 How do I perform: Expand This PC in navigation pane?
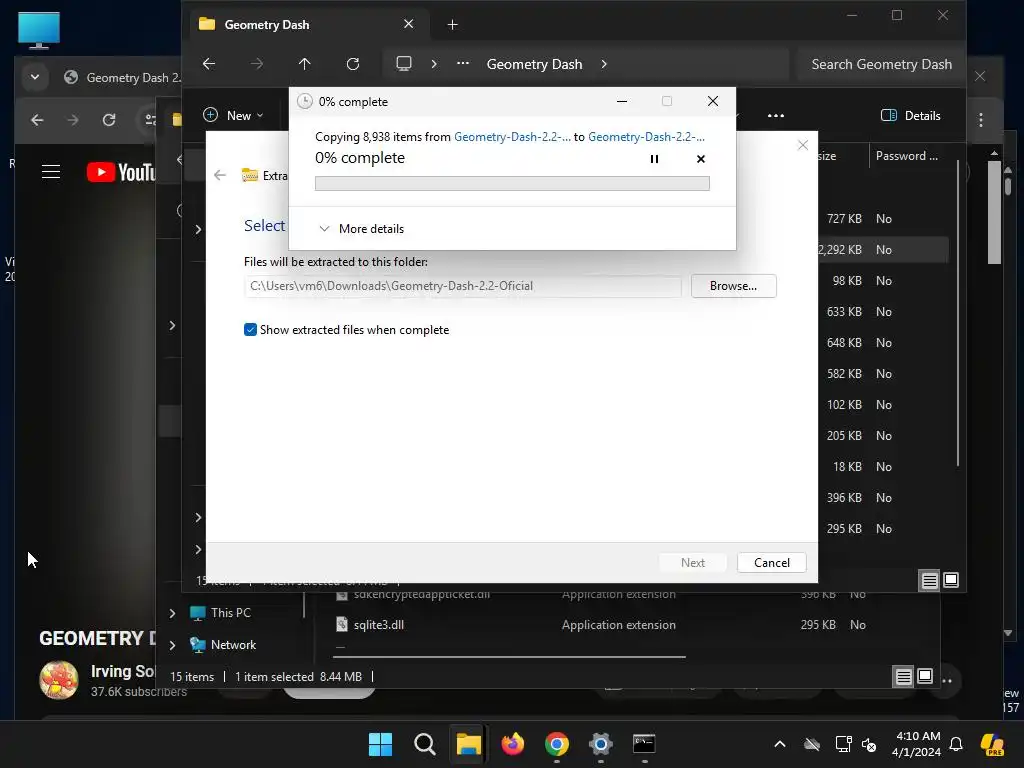[x=172, y=613]
